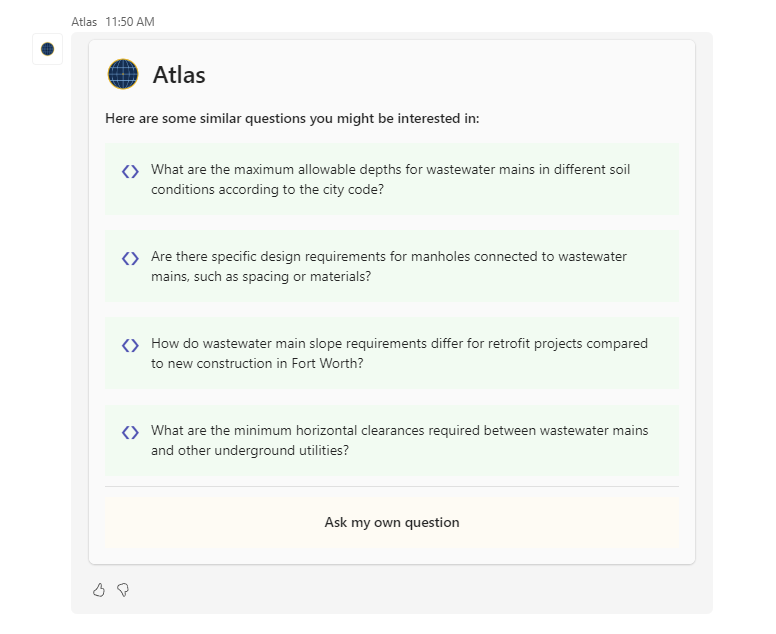This screenshot has width=776, height=634.
Task: Select the minimum horizontal clearances question
Action: (x=391, y=440)
